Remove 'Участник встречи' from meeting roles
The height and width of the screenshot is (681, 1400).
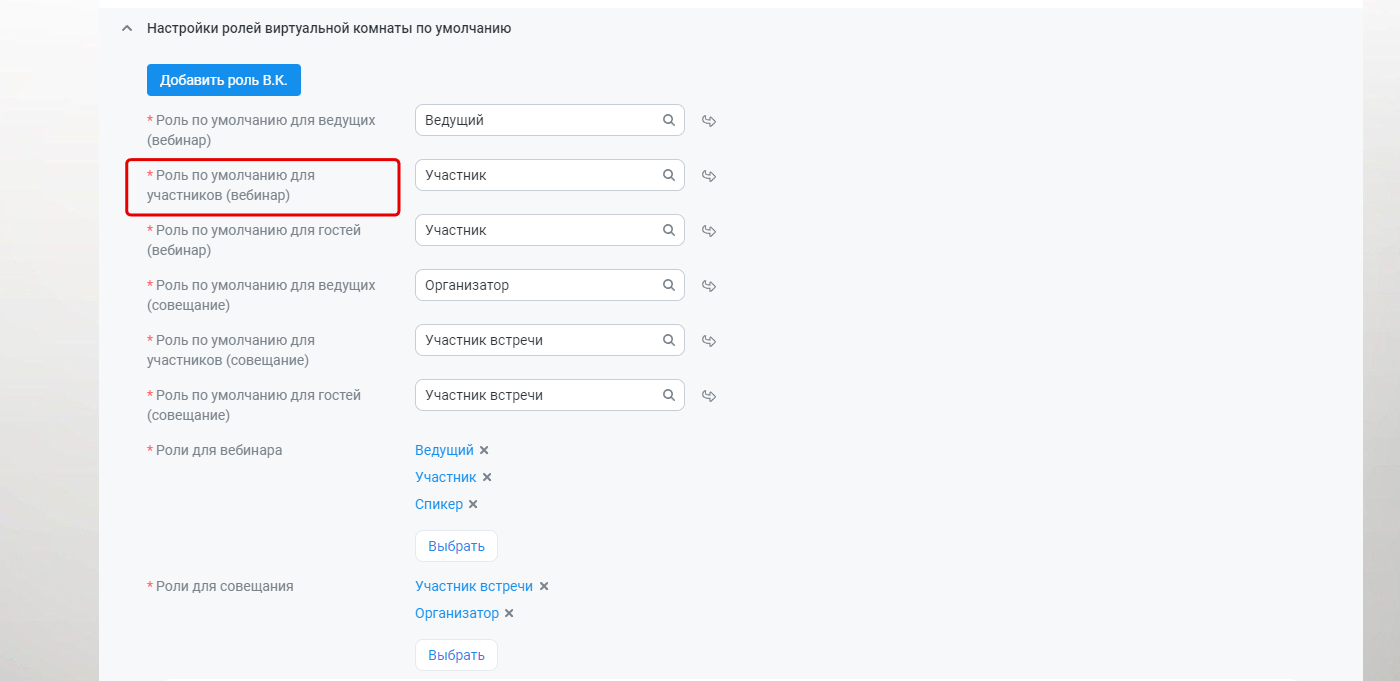[544, 587]
